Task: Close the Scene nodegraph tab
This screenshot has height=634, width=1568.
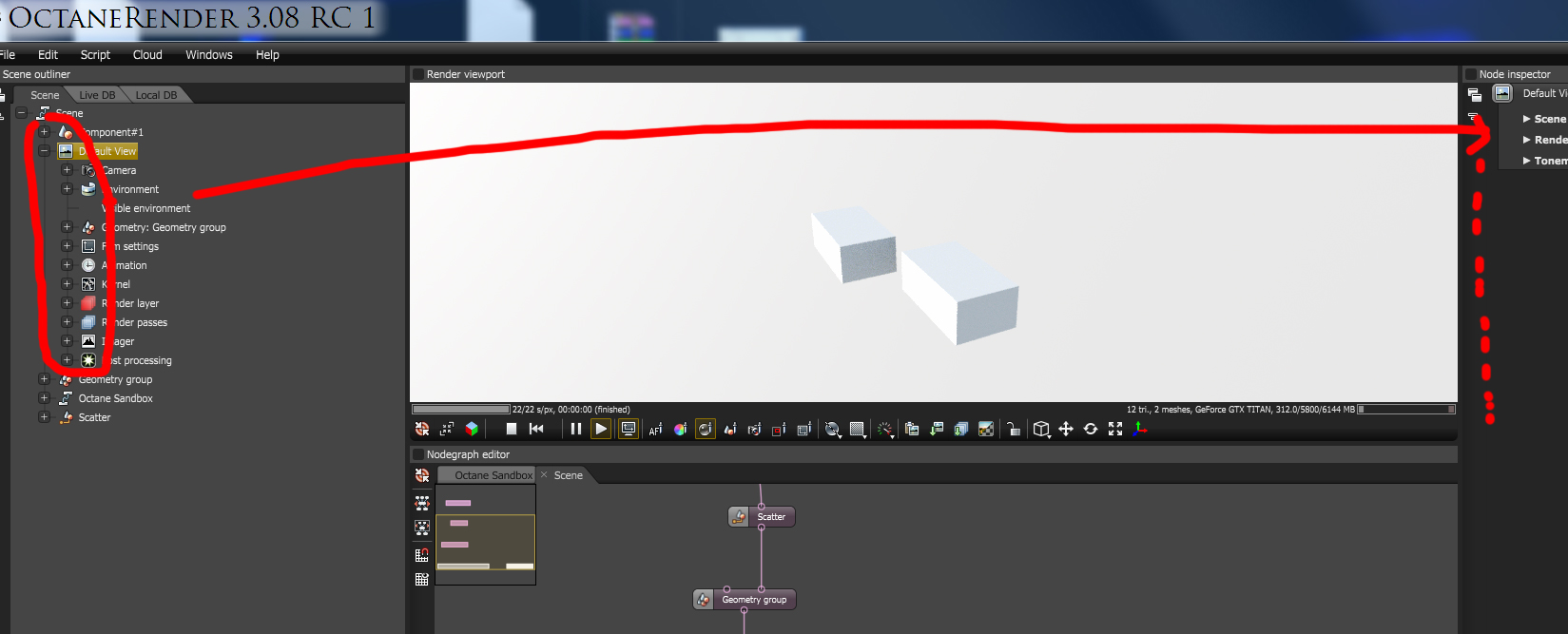Action: pos(544,475)
